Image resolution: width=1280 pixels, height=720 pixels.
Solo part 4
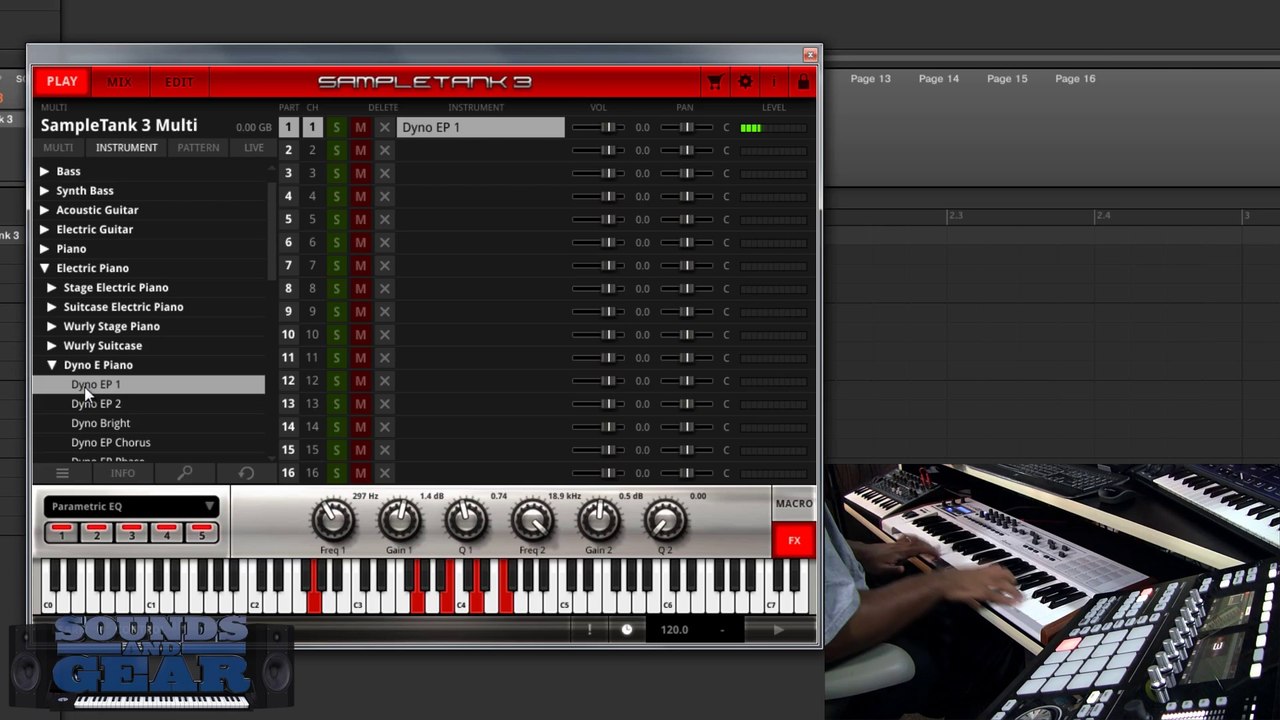(x=336, y=197)
